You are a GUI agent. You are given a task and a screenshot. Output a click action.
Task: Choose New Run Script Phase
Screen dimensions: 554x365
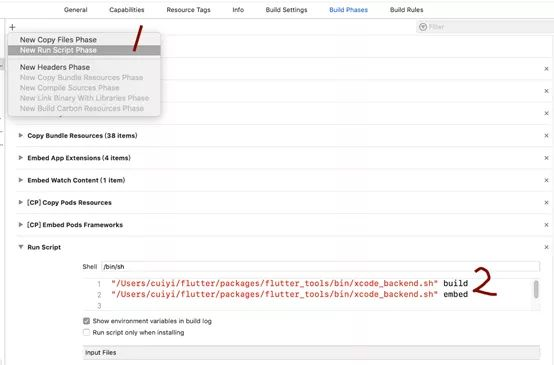coord(84,50)
